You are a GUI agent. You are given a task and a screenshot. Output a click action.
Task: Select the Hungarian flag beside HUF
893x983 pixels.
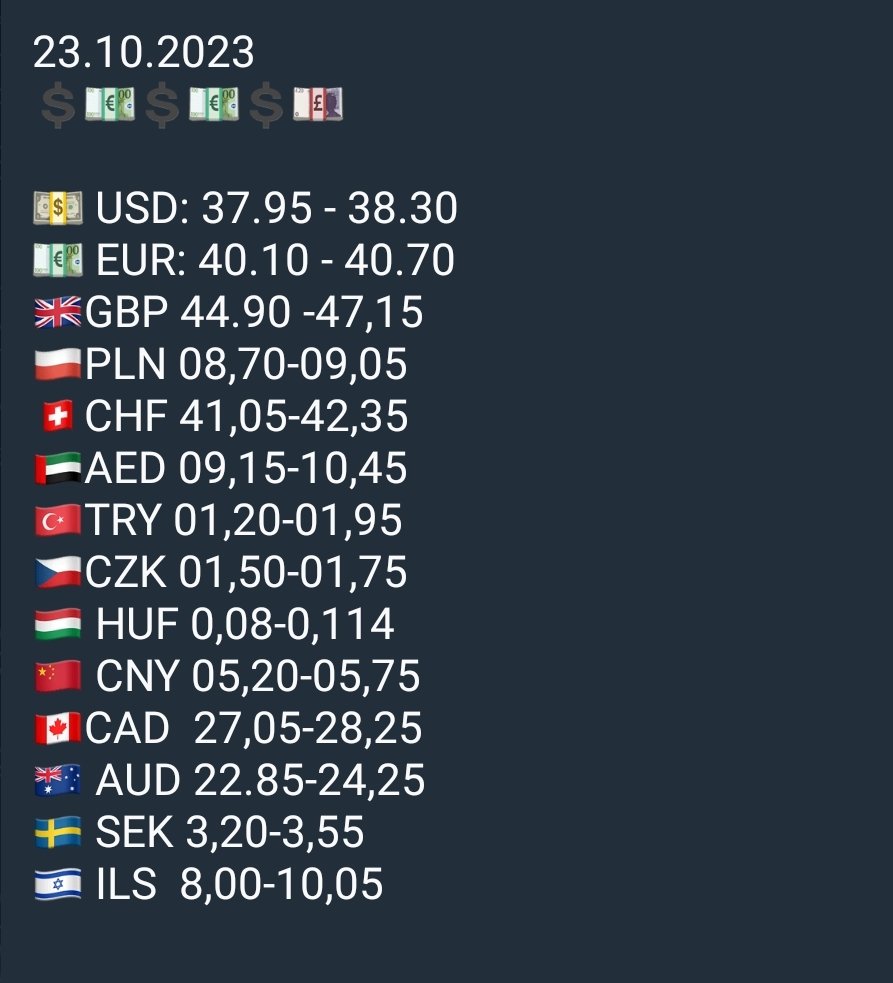[58, 625]
